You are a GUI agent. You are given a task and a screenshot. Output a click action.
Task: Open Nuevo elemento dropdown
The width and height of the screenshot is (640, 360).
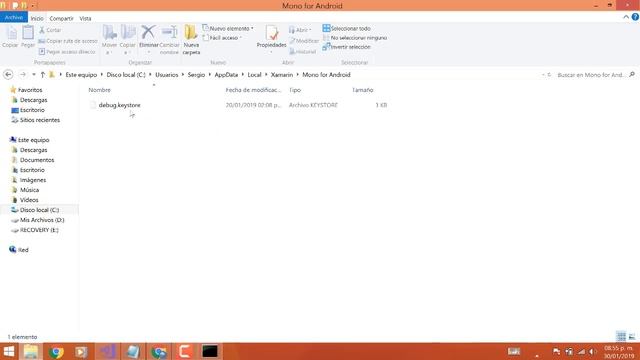(x=228, y=28)
